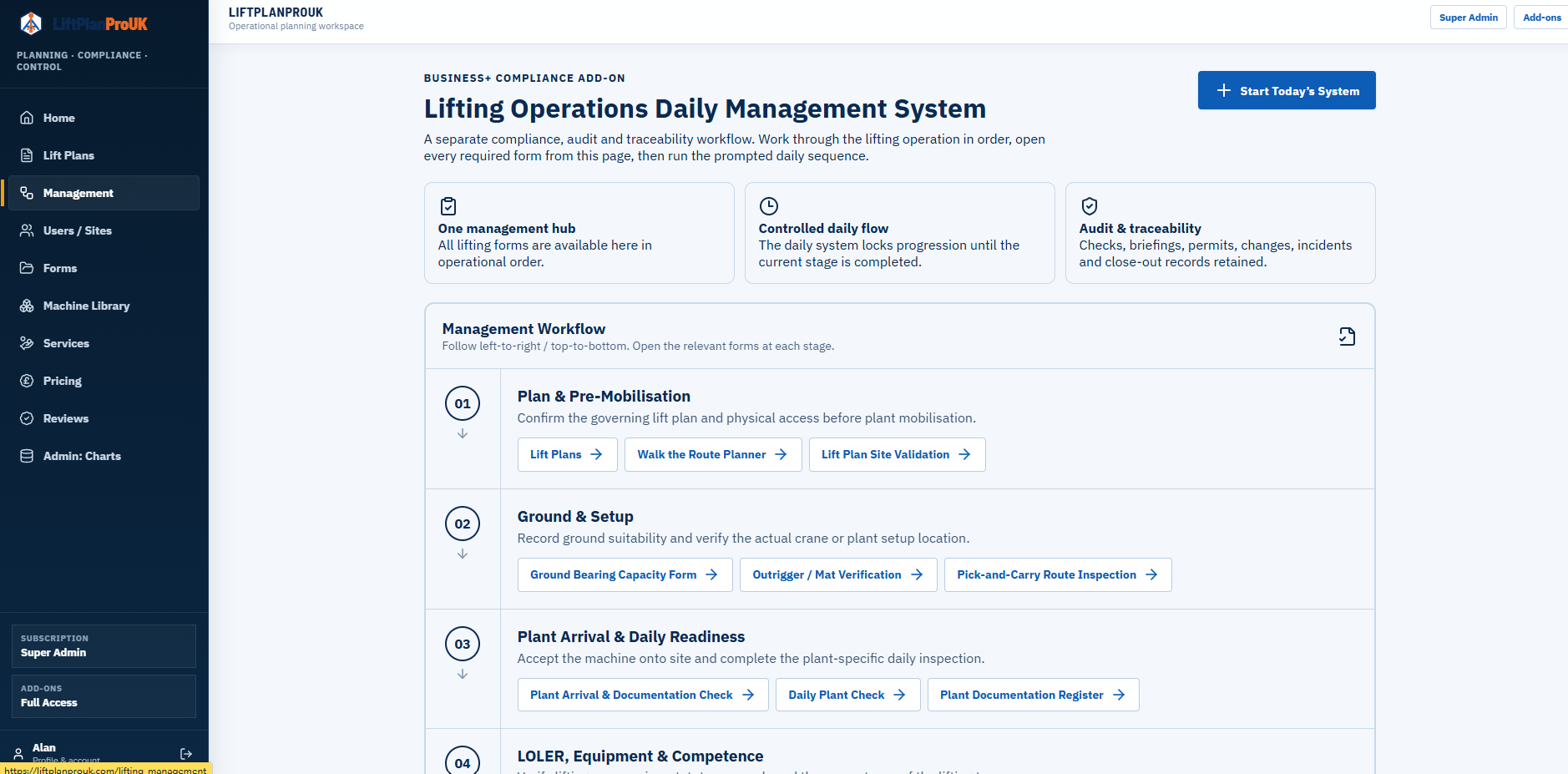This screenshot has height=774, width=1568.
Task: Click the step 01 circle badge
Action: [x=463, y=403]
